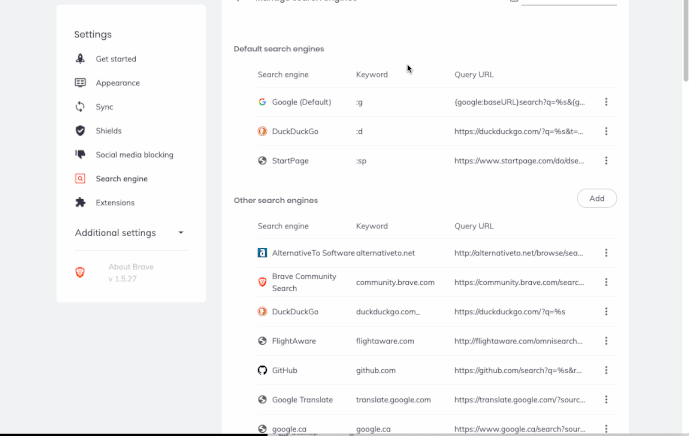Click the GitHub octocat icon
Image resolution: width=689 pixels, height=436 pixels.
pos(262,370)
